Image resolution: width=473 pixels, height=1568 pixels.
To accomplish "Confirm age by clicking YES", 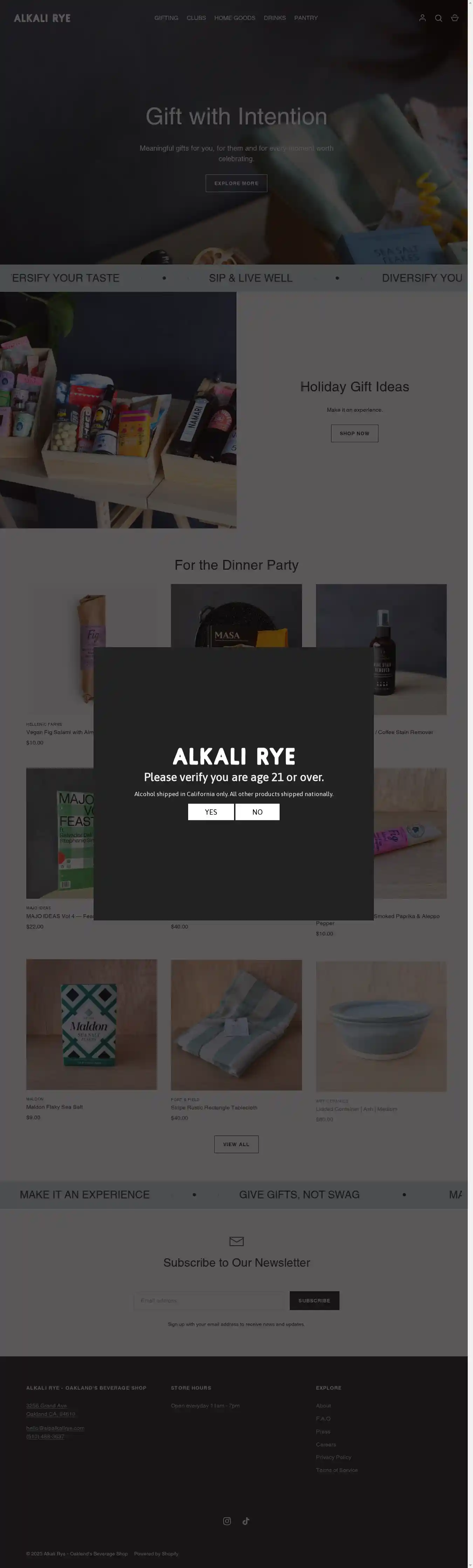I will tap(211, 812).
